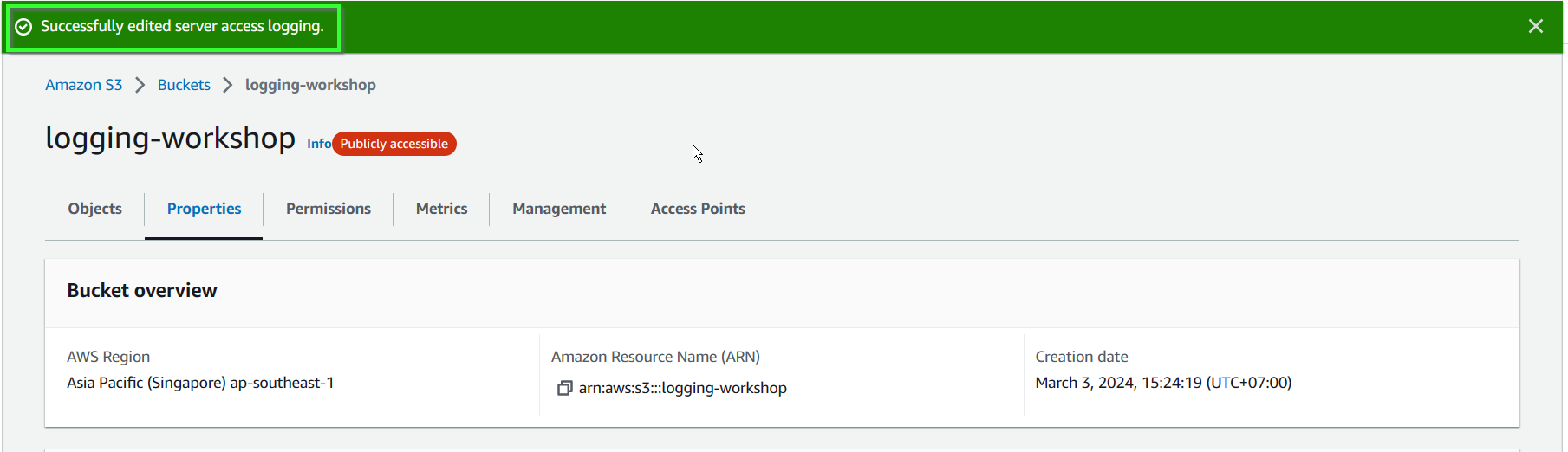Dismiss the success notification banner
Image resolution: width=1568 pixels, height=452 pixels.
coord(1535,26)
